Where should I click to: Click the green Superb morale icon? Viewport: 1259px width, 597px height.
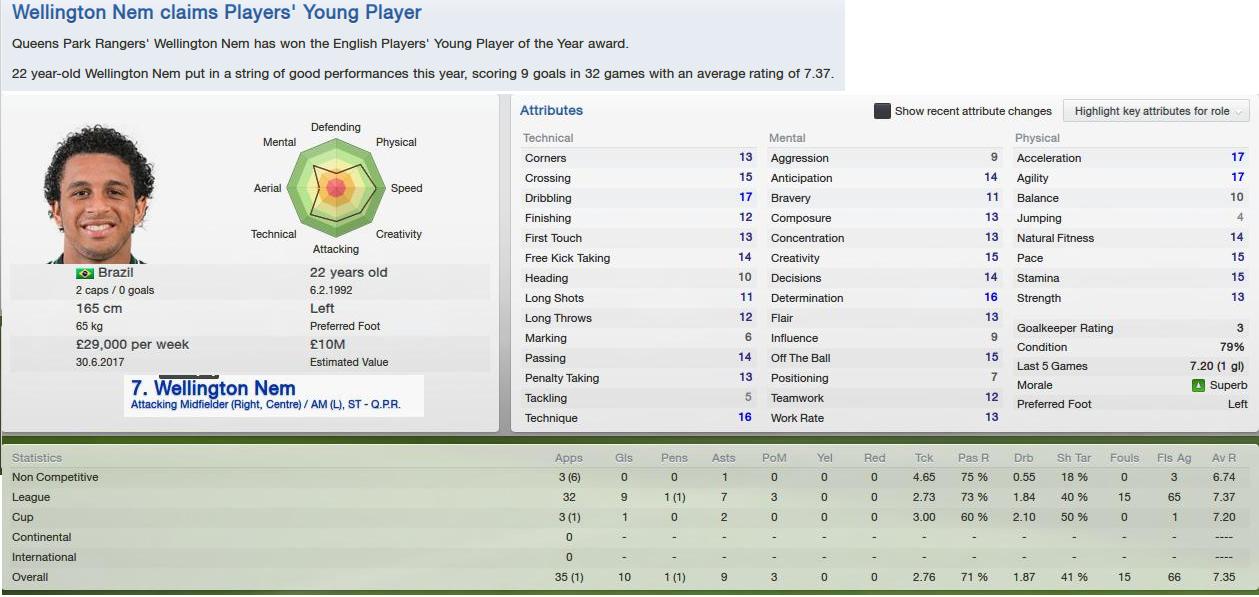pyautogui.click(x=1198, y=386)
